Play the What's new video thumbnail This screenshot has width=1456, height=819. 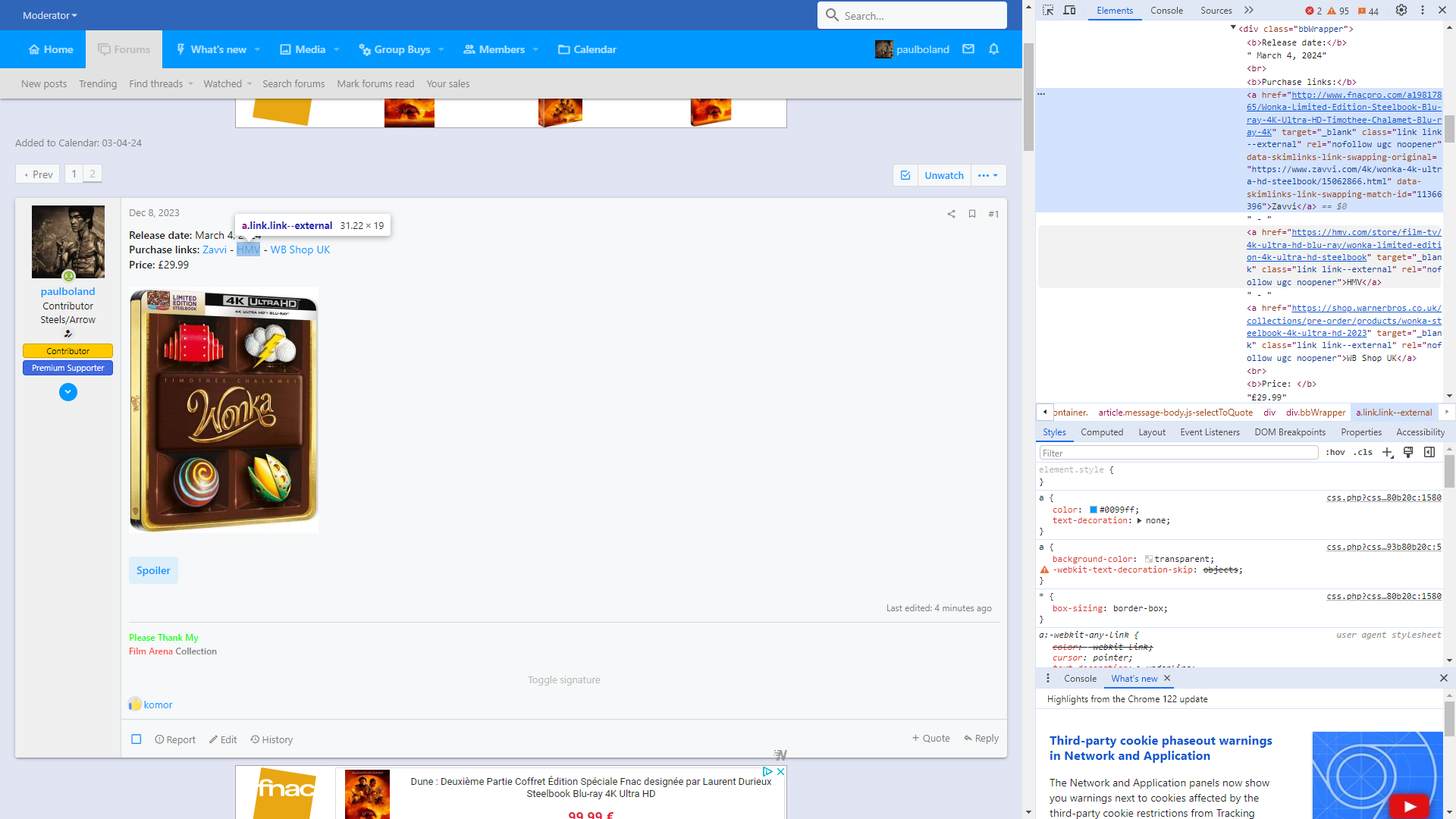(x=1409, y=806)
